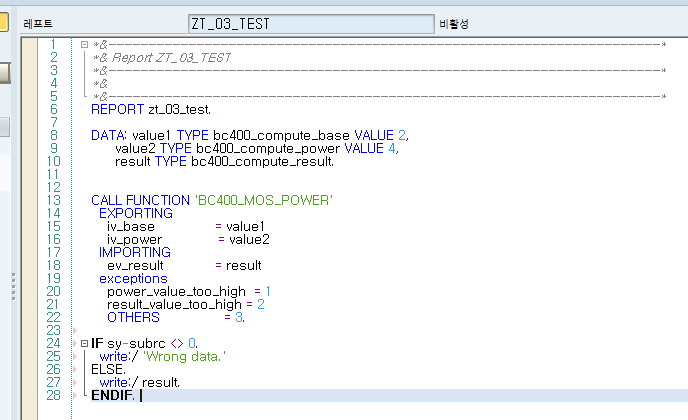688x420 pixels.
Task: Click bc400_compute_power type on line 9
Action: 268,148
